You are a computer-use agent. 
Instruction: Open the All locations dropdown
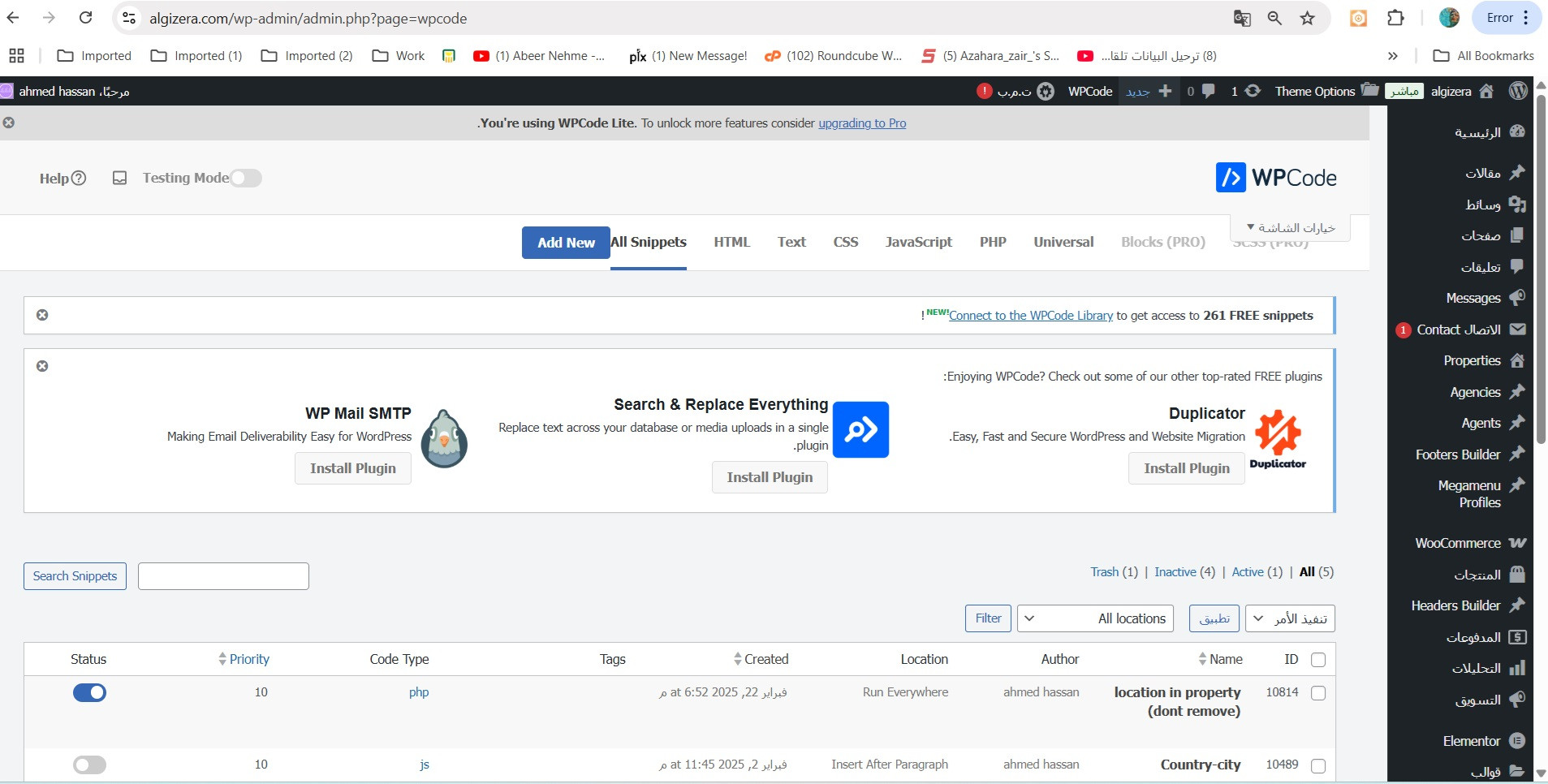1095,618
